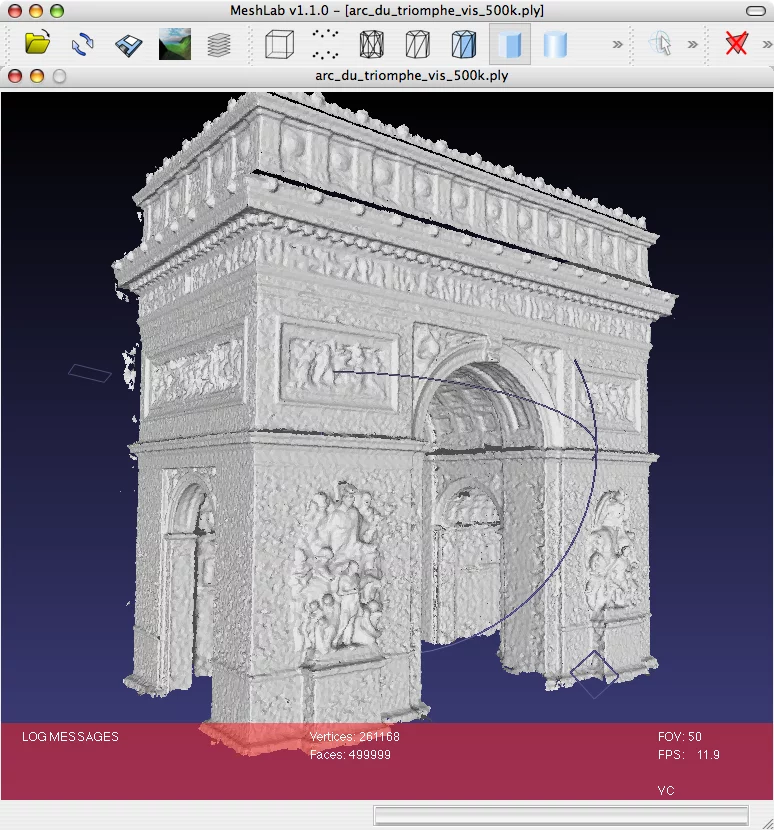
Task: Expand edit toolbar overflow chevron
Action: click(693, 44)
